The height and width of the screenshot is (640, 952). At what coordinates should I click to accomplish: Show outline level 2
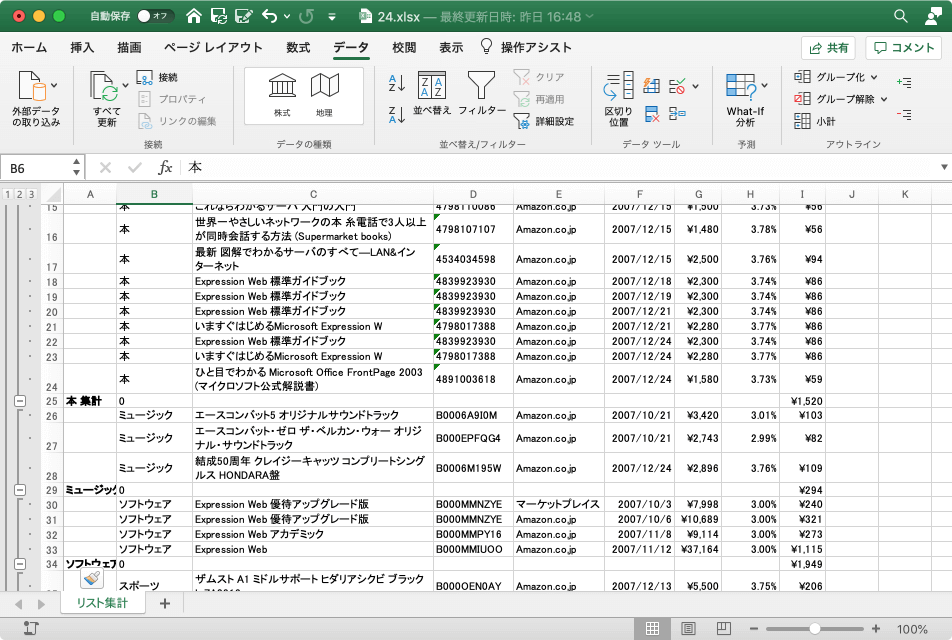click(20, 194)
